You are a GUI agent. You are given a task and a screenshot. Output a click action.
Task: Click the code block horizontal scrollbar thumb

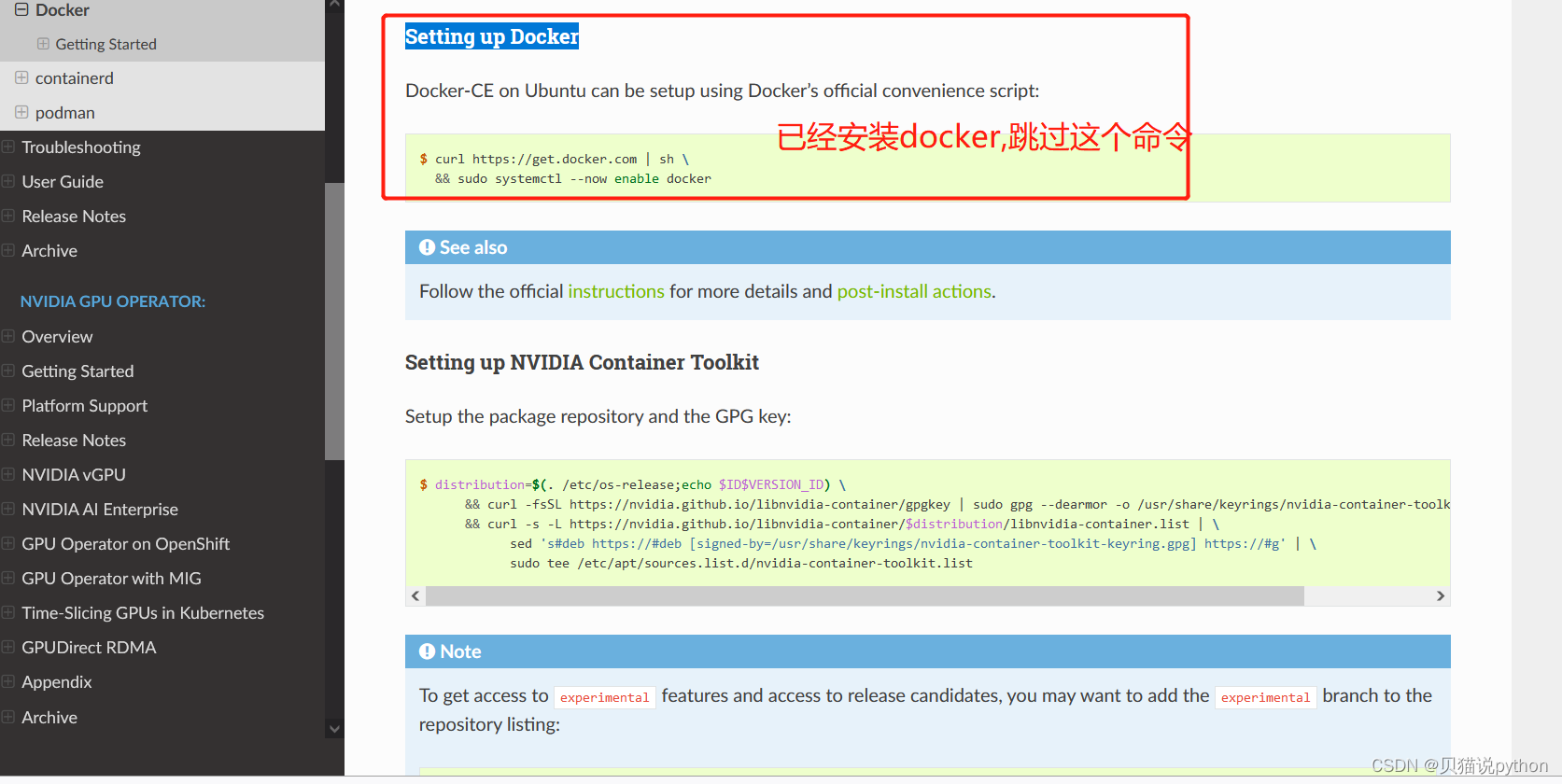click(x=865, y=595)
